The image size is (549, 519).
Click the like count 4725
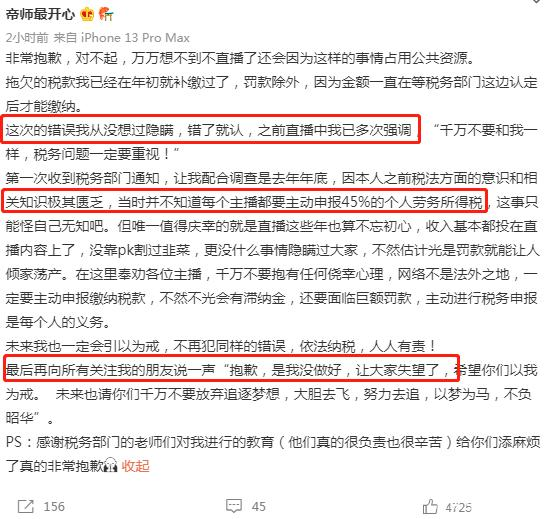pyautogui.click(x=459, y=507)
